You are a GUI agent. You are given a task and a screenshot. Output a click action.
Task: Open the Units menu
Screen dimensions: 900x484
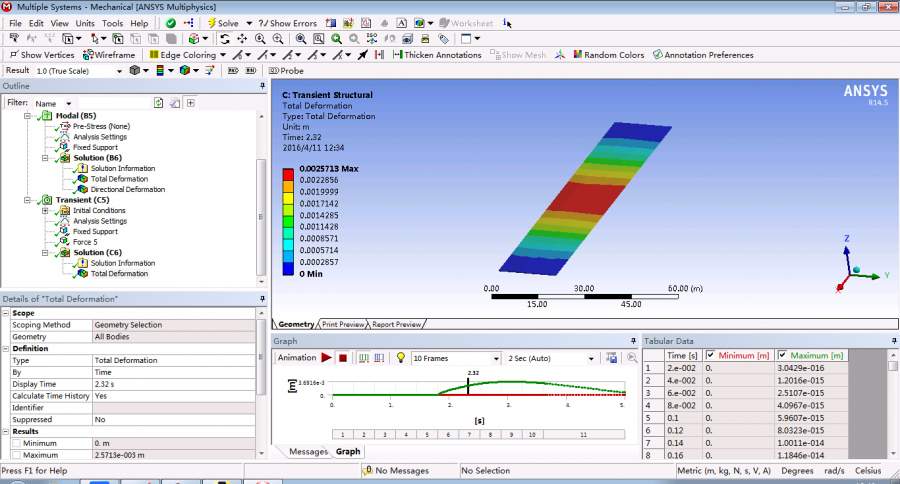click(85, 23)
